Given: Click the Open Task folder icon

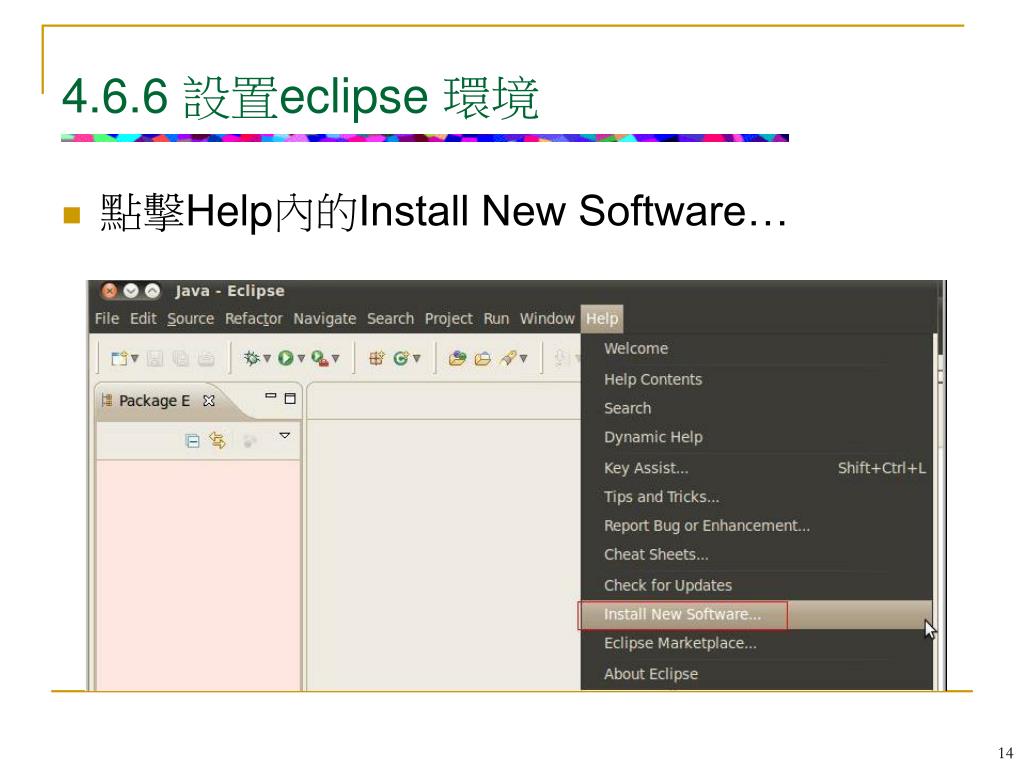Looking at the screenshot, I should (483, 359).
